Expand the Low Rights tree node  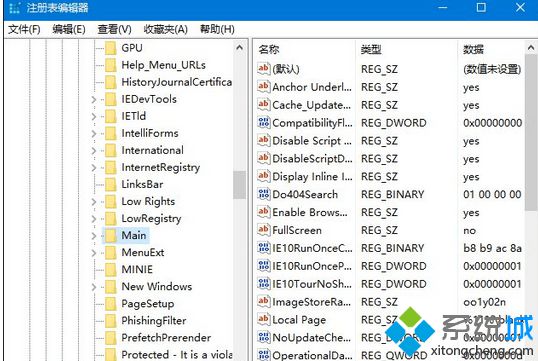point(94,201)
